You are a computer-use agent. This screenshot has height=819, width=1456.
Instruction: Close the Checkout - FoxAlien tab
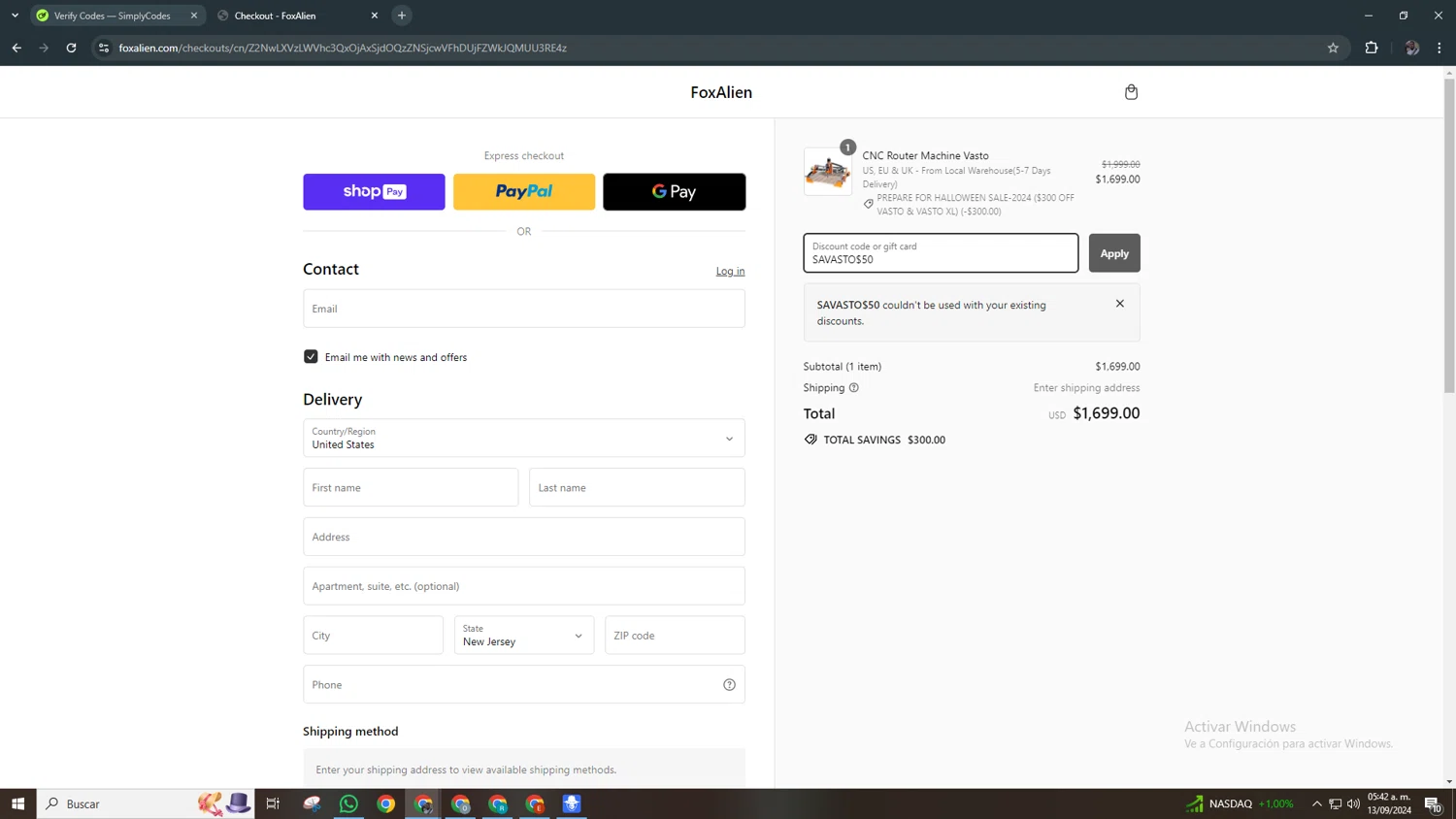(x=375, y=16)
